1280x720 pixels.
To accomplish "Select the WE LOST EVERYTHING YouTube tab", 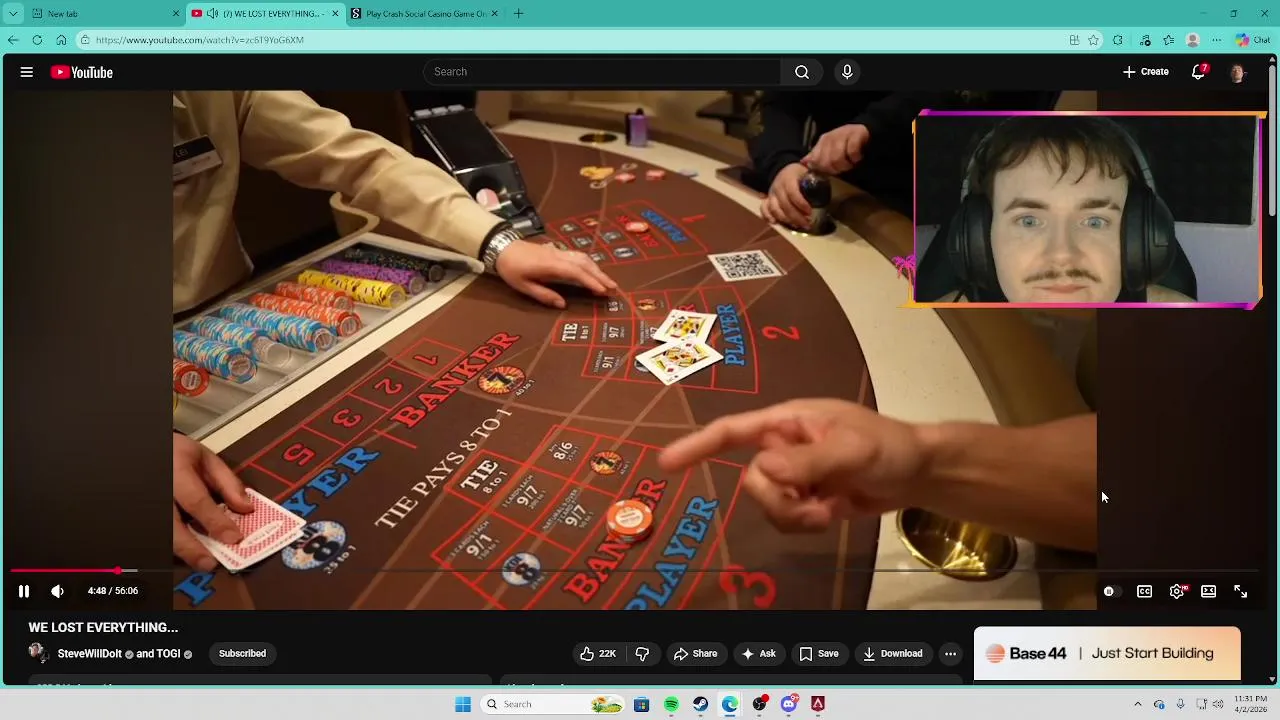I will (265, 14).
